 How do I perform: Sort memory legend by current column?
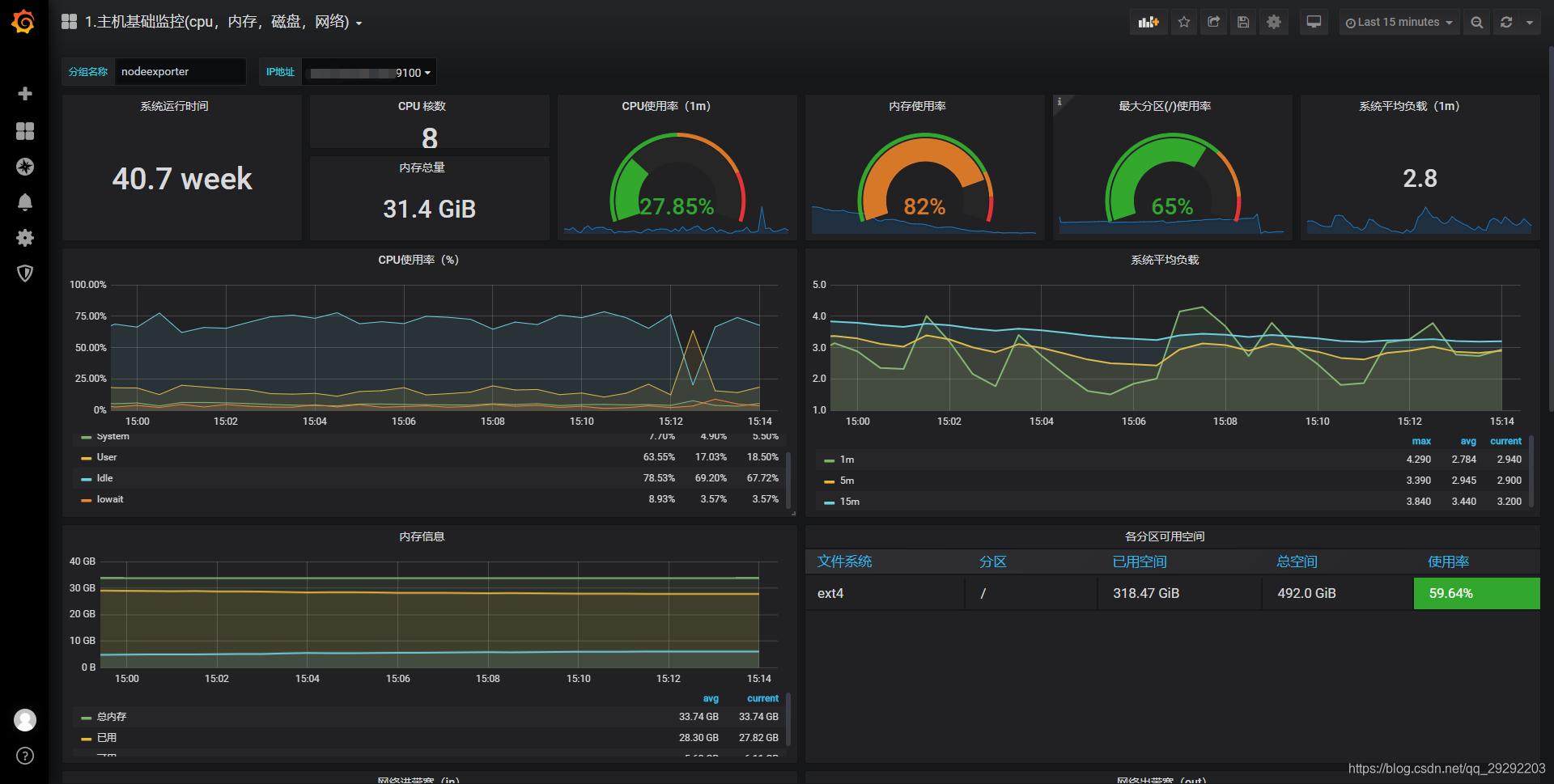tap(762, 698)
